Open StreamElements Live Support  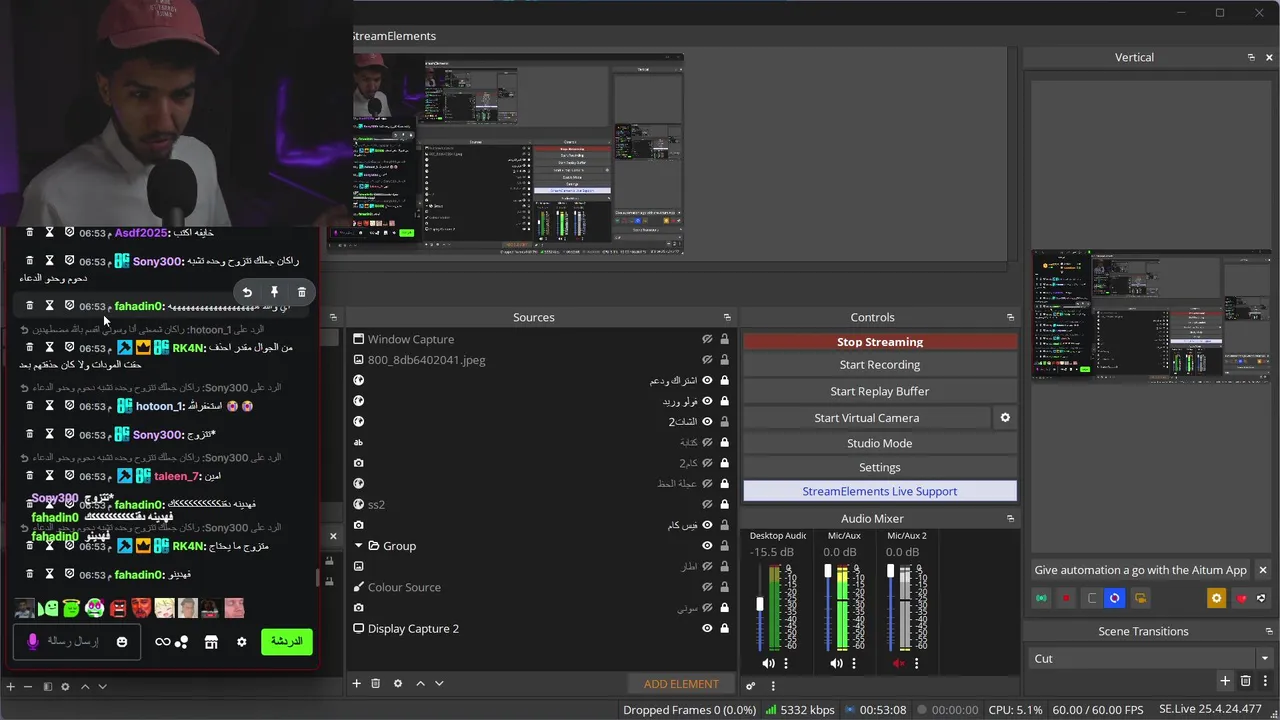pos(880,491)
